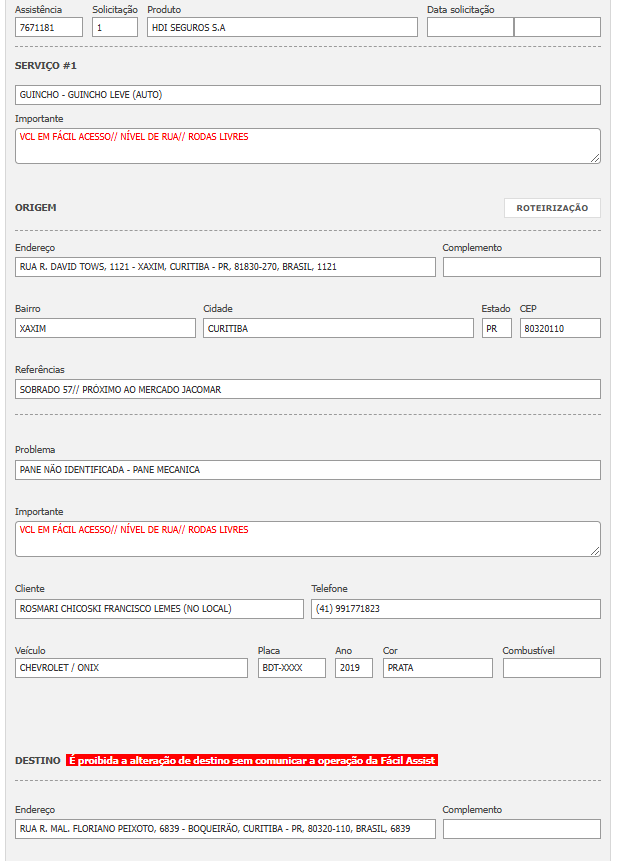
Task: Click the Referências field
Action: [x=308, y=389]
